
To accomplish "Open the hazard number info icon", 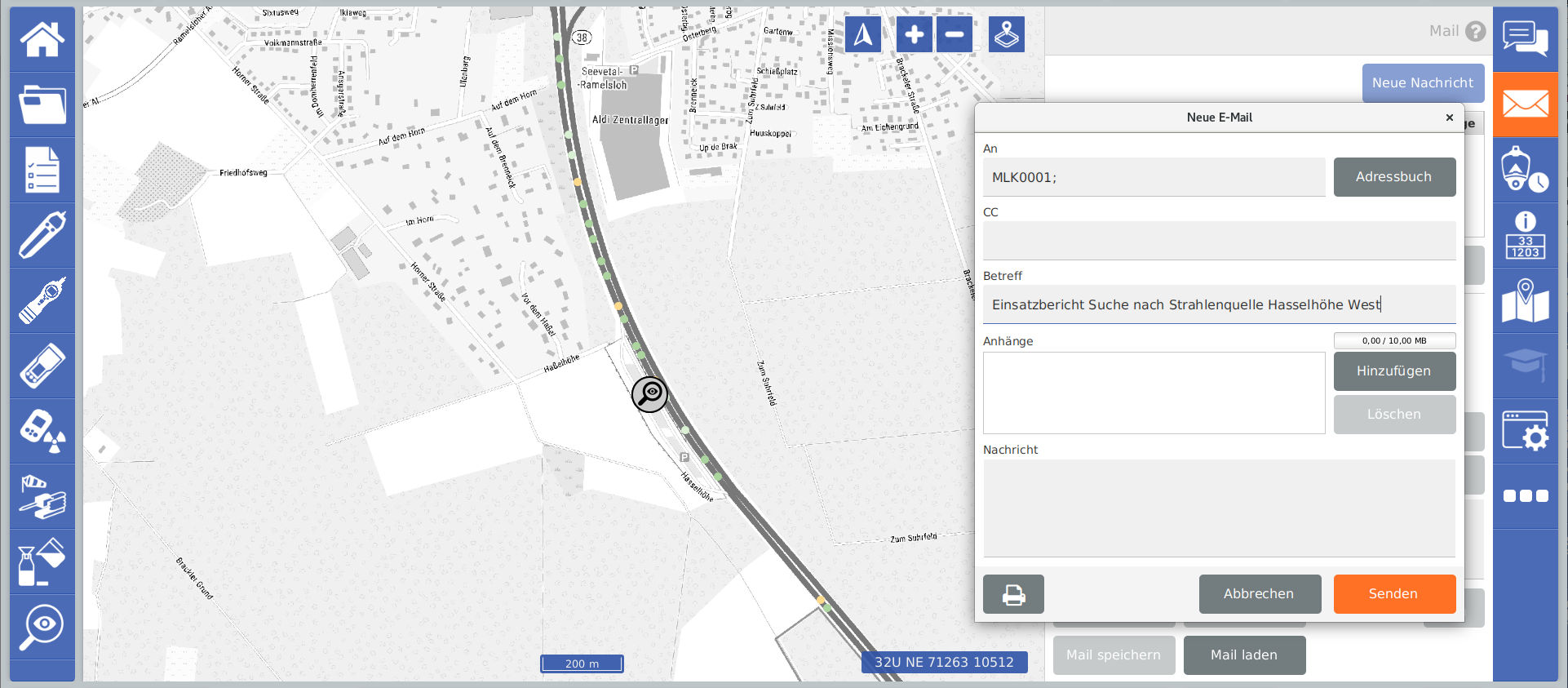I will point(1526,235).
